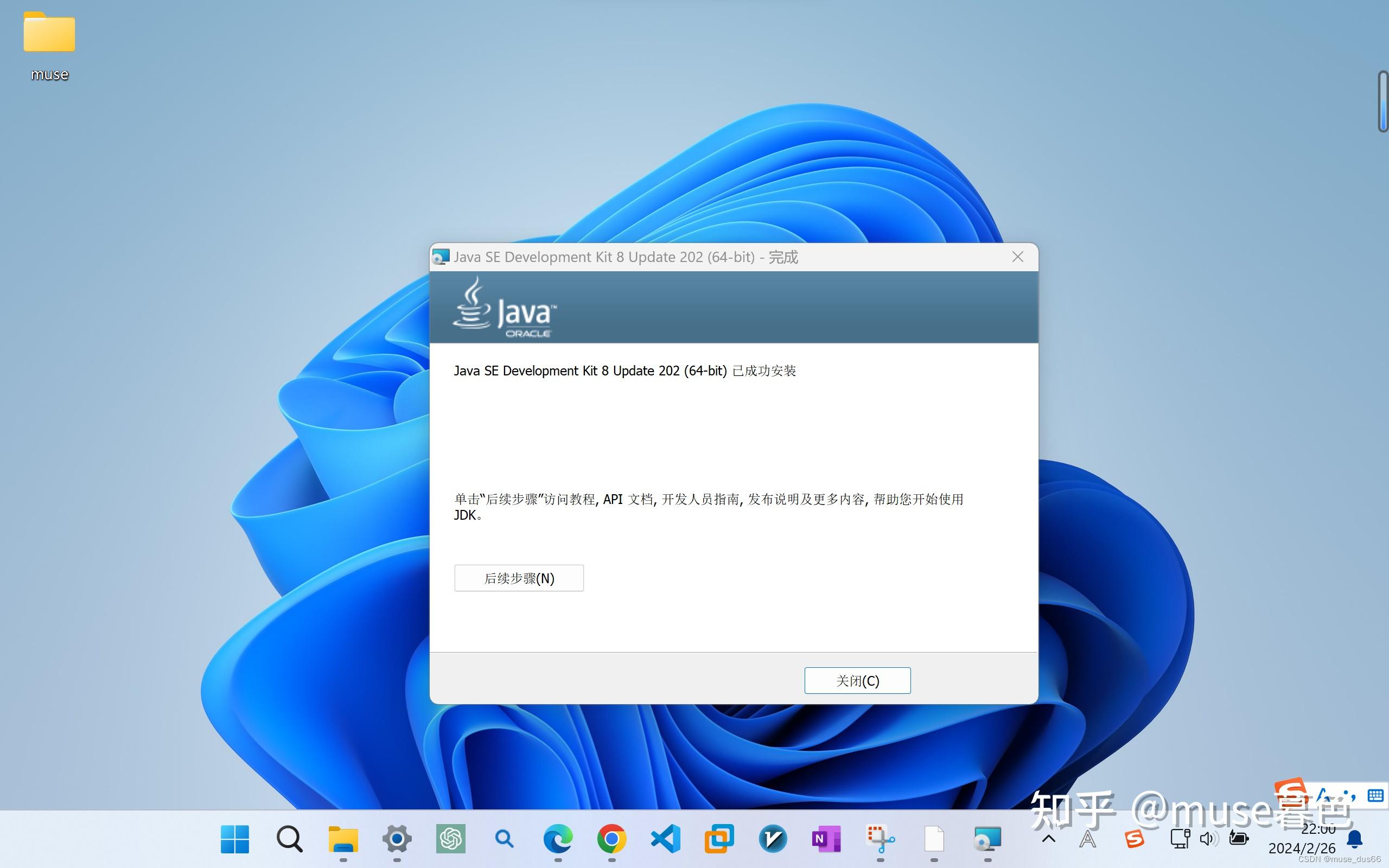The height and width of the screenshot is (868, 1389).
Task: Open the Sogou input tray icon
Action: [1135, 838]
